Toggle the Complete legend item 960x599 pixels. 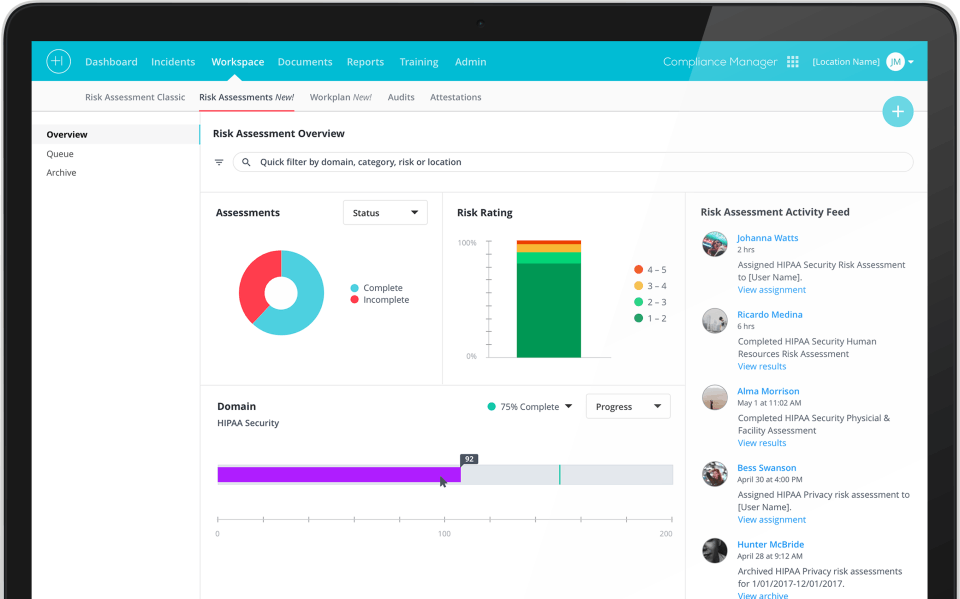(x=377, y=288)
